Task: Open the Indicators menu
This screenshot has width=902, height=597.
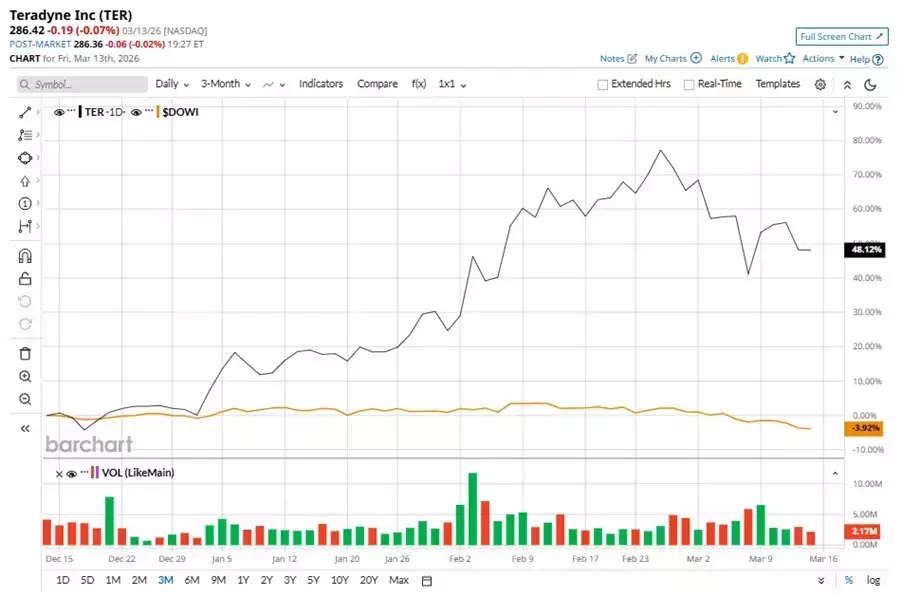Action: click(x=321, y=84)
